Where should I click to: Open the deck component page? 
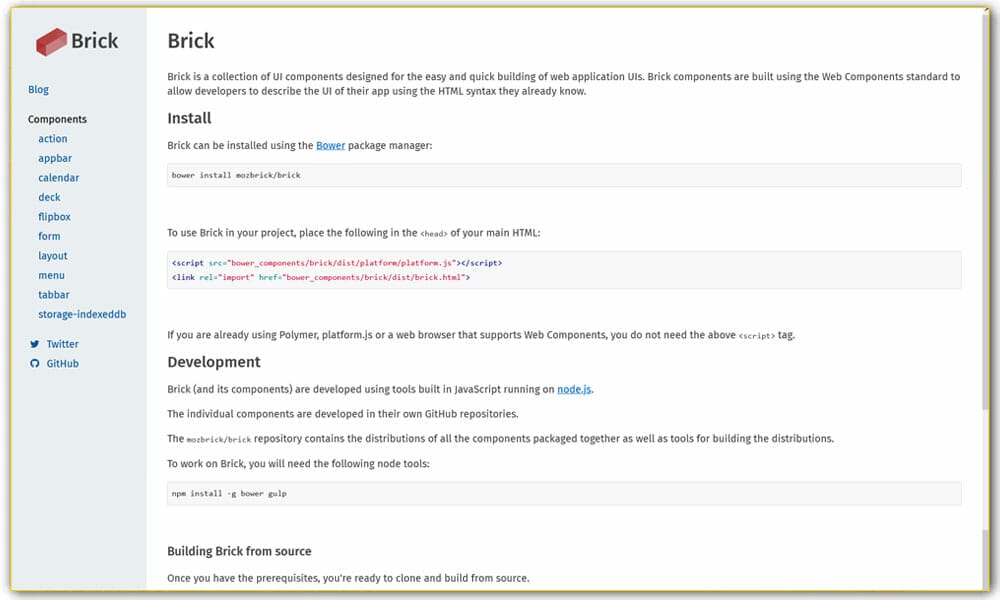tap(49, 197)
